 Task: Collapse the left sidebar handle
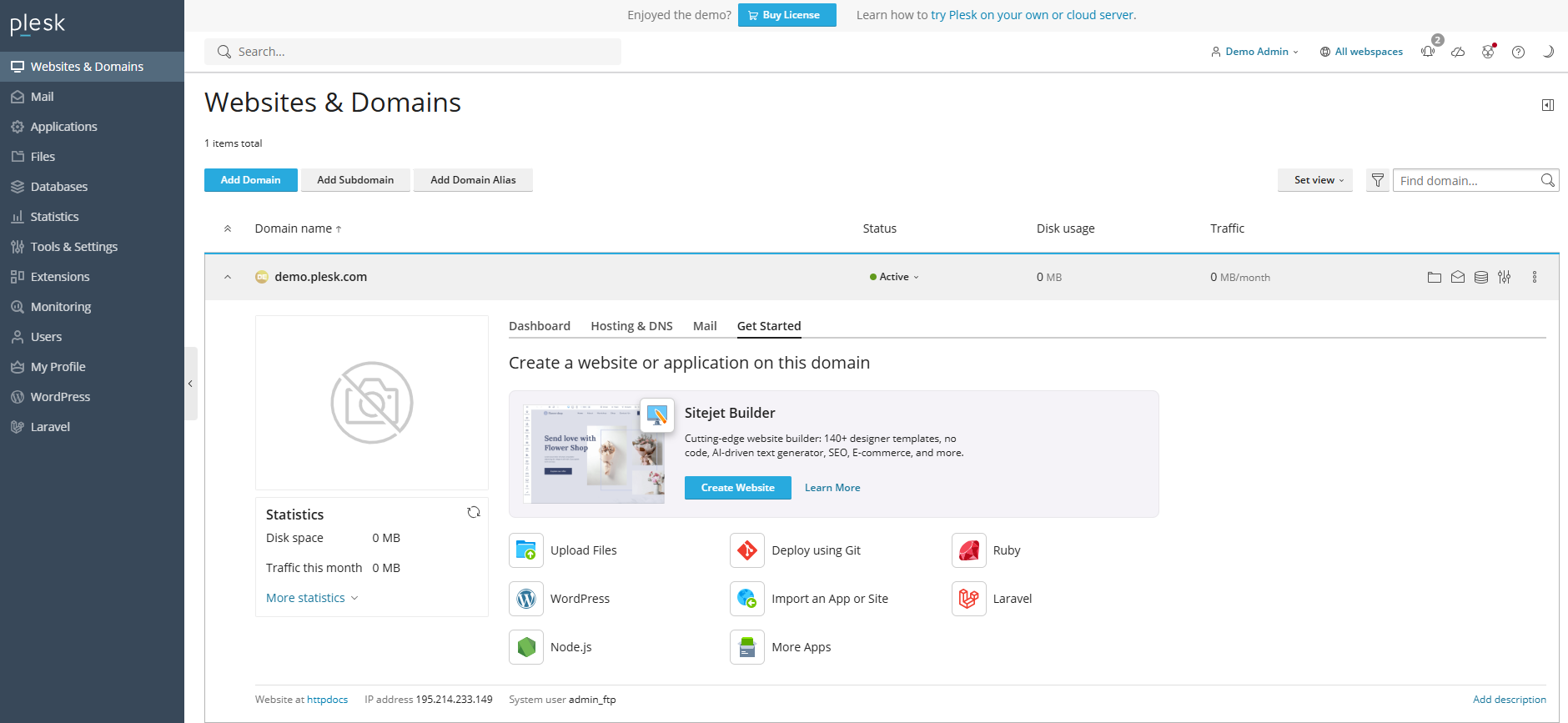[x=190, y=384]
